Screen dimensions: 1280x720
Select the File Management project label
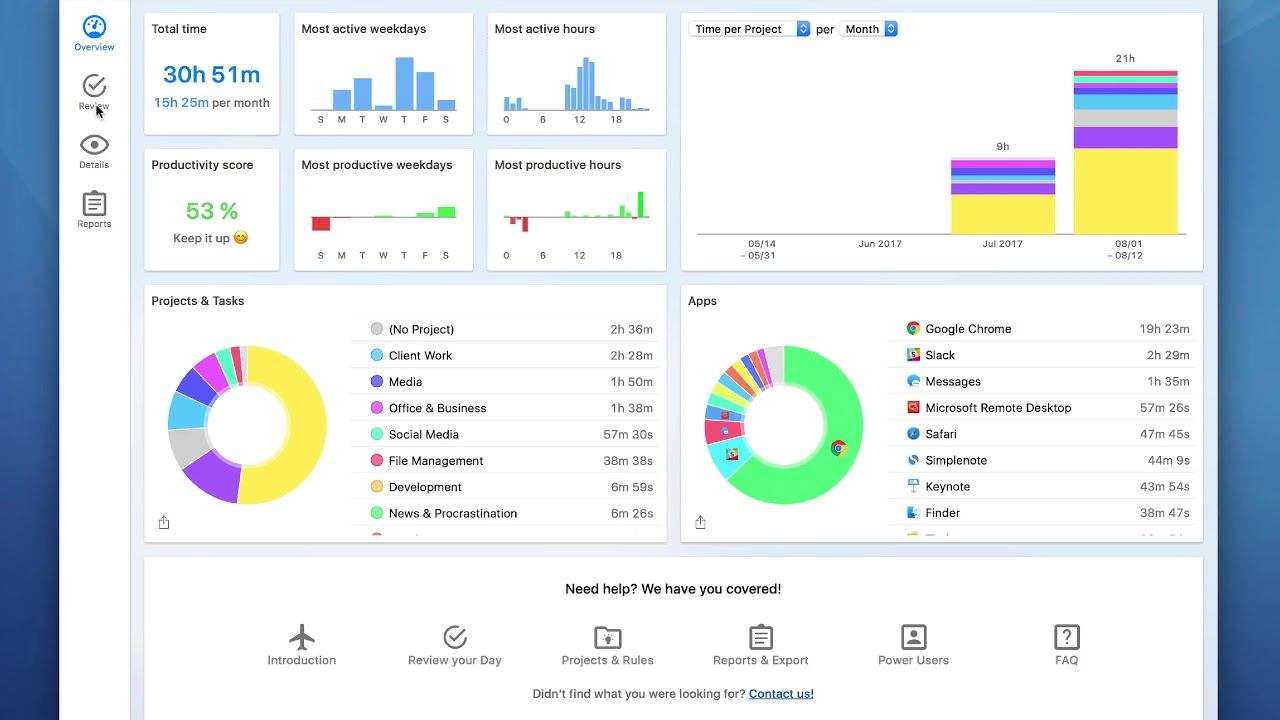436,461
